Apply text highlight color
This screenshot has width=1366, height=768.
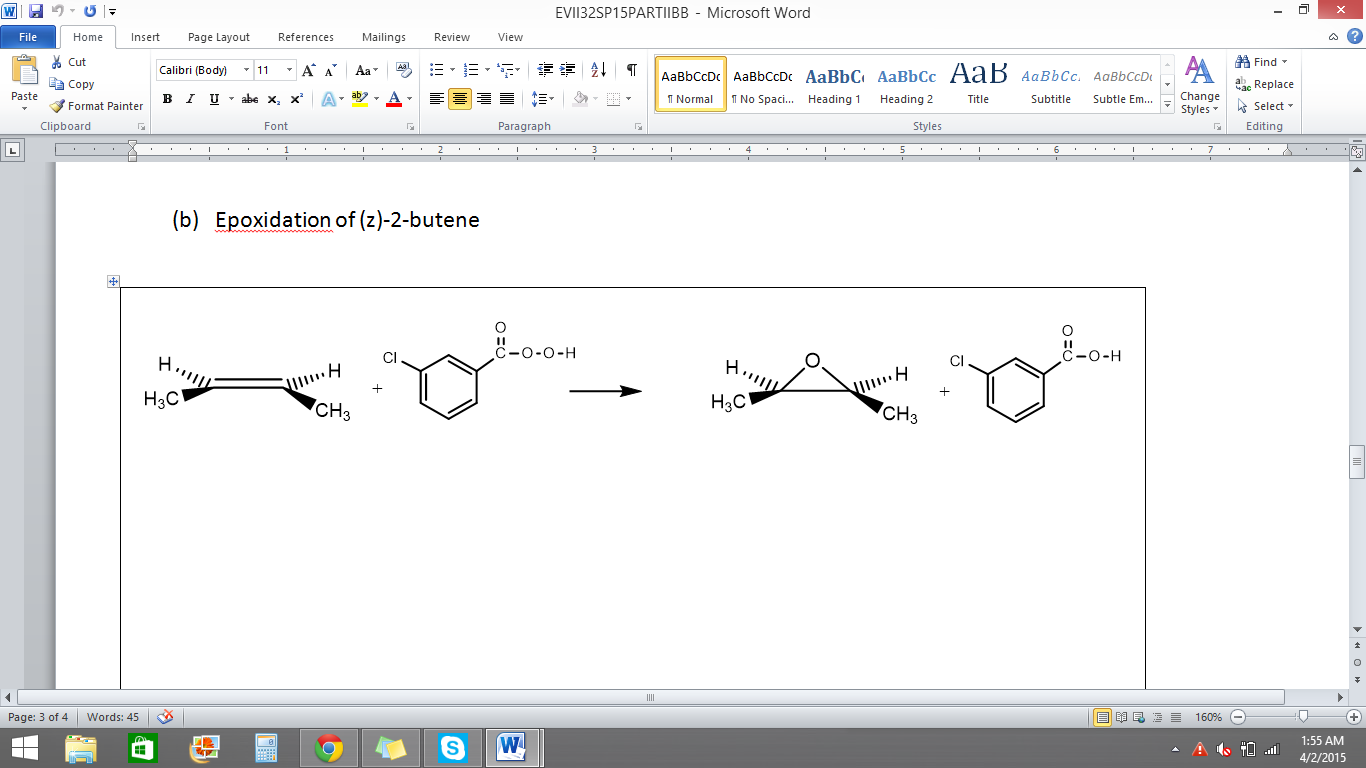click(357, 99)
